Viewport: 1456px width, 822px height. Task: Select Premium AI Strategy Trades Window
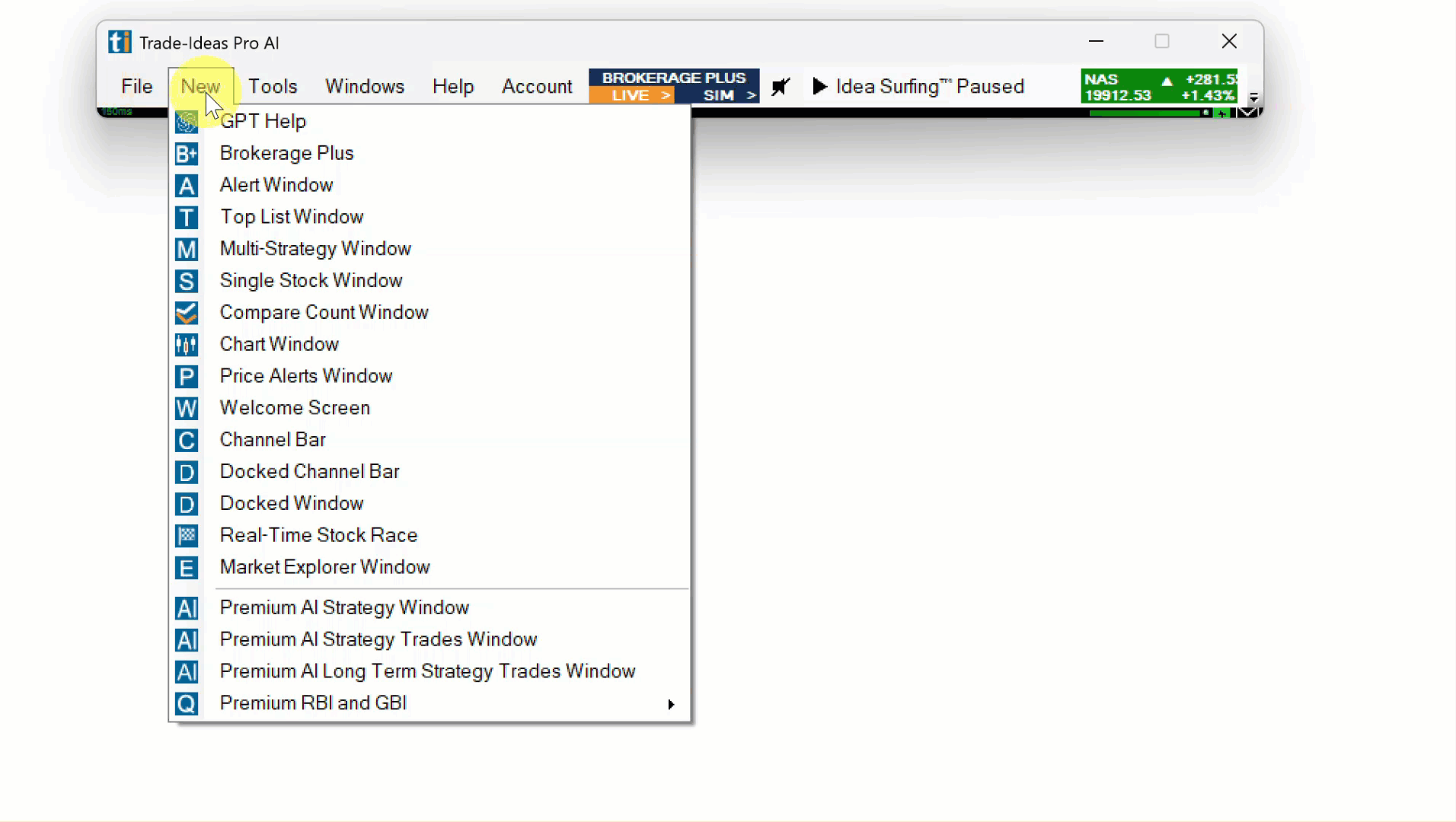pos(429,640)
